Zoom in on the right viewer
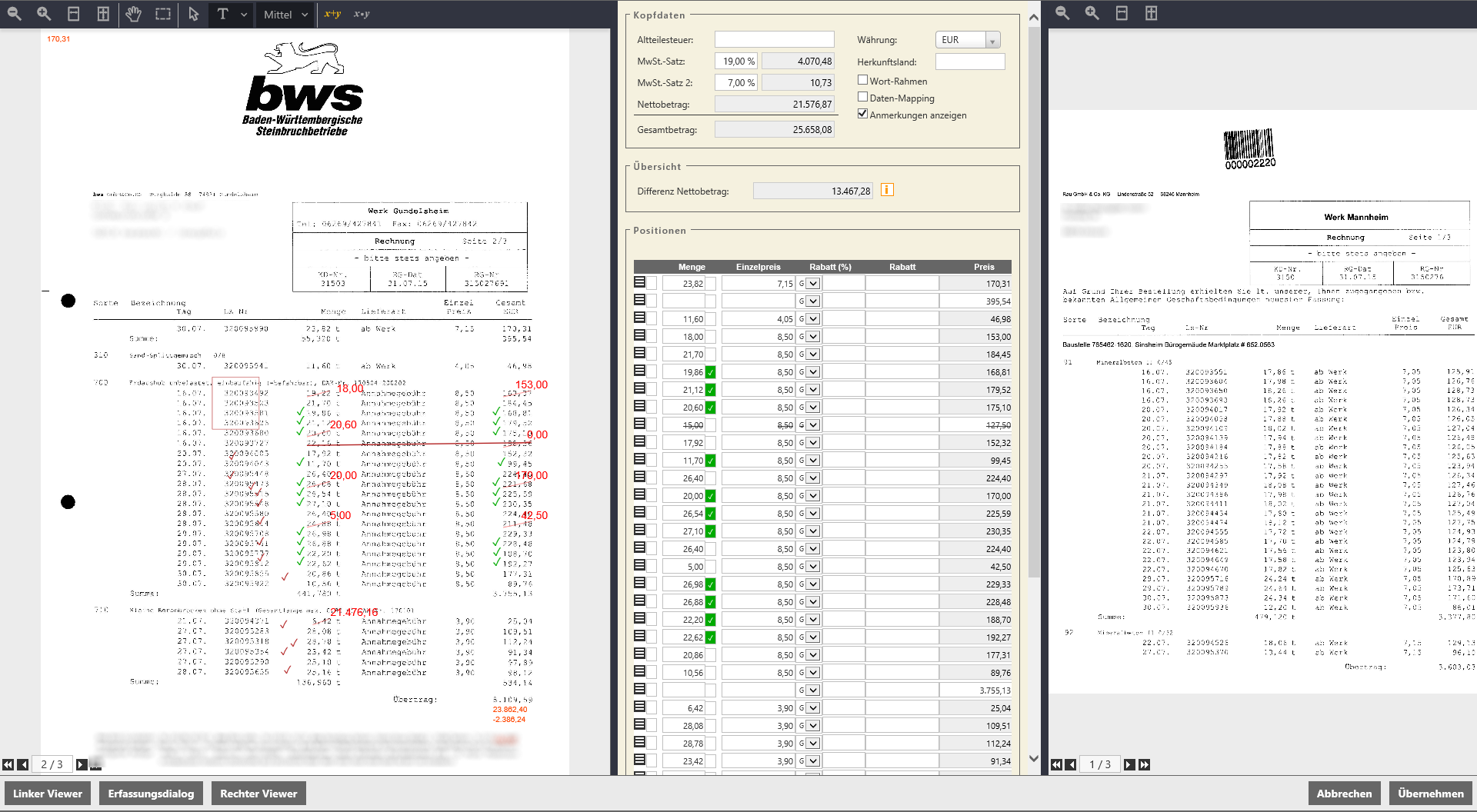1477x812 pixels. pyautogui.click(x=1092, y=13)
